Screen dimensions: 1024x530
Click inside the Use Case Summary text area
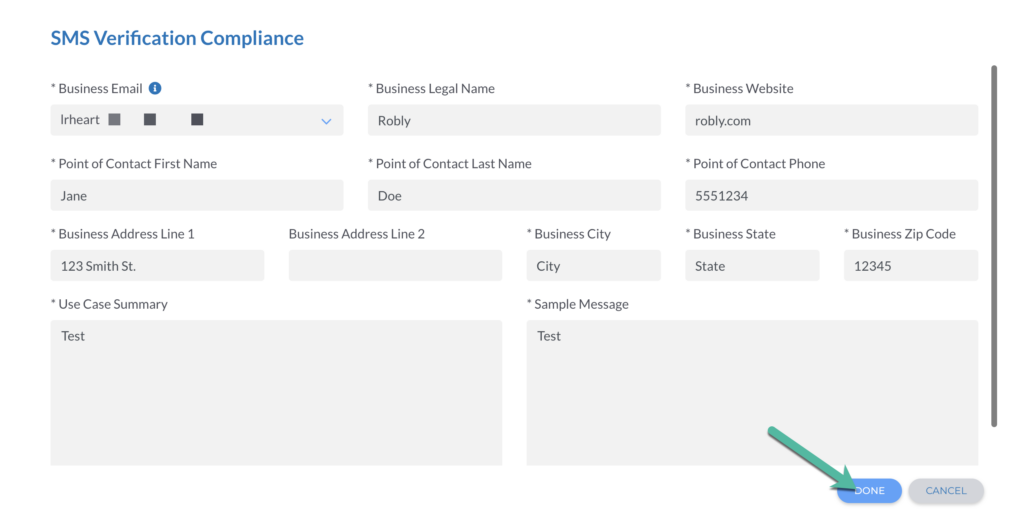[276, 392]
